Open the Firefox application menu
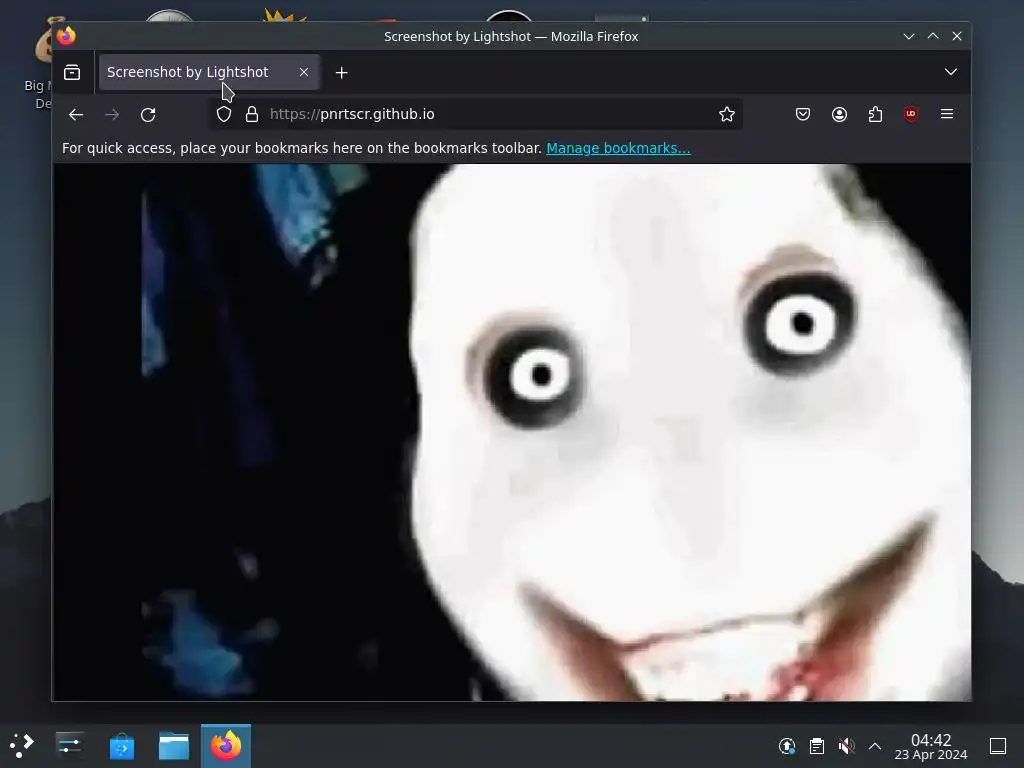 click(947, 114)
